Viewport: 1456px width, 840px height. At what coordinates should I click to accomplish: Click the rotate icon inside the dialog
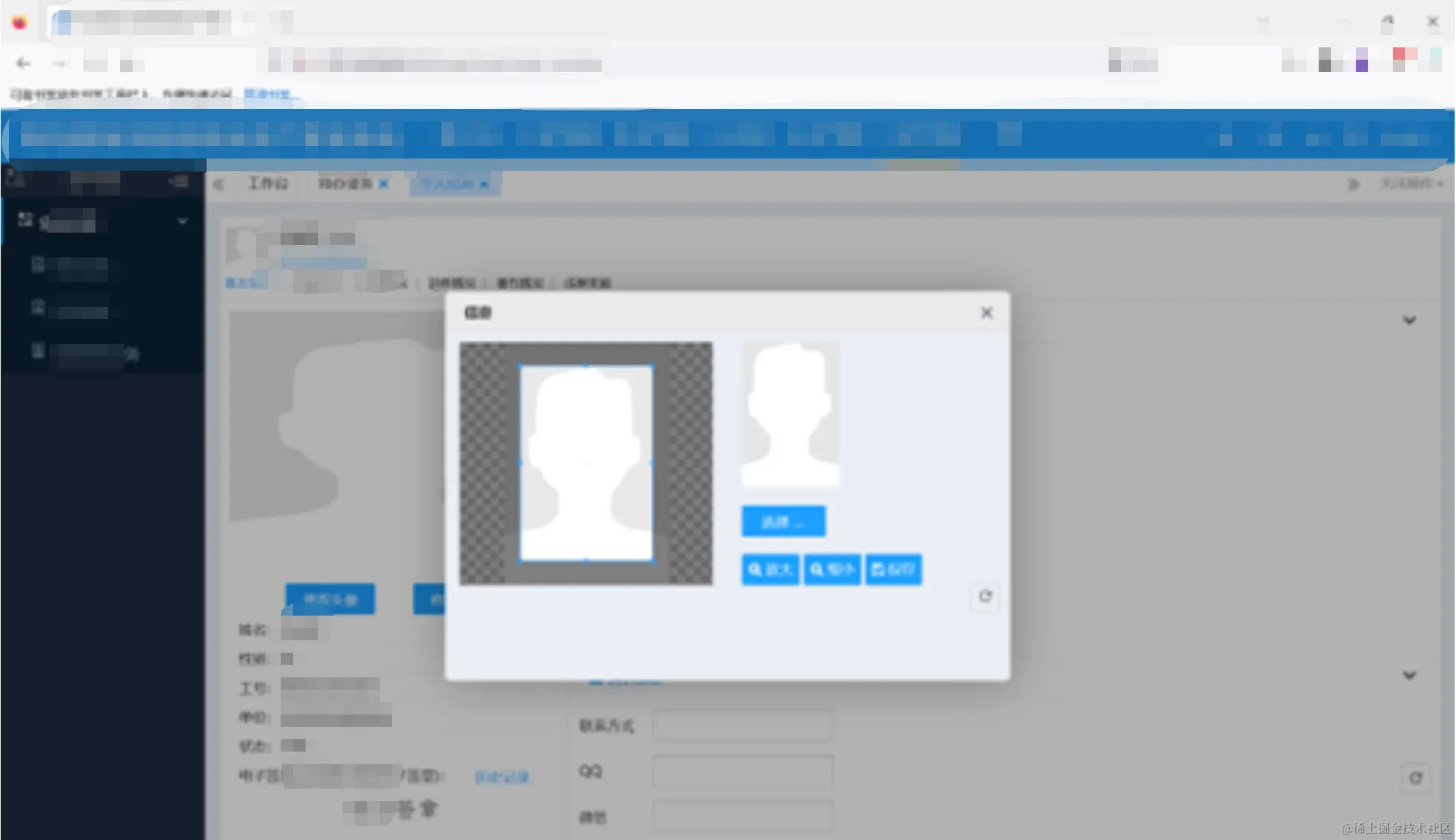pos(985,596)
